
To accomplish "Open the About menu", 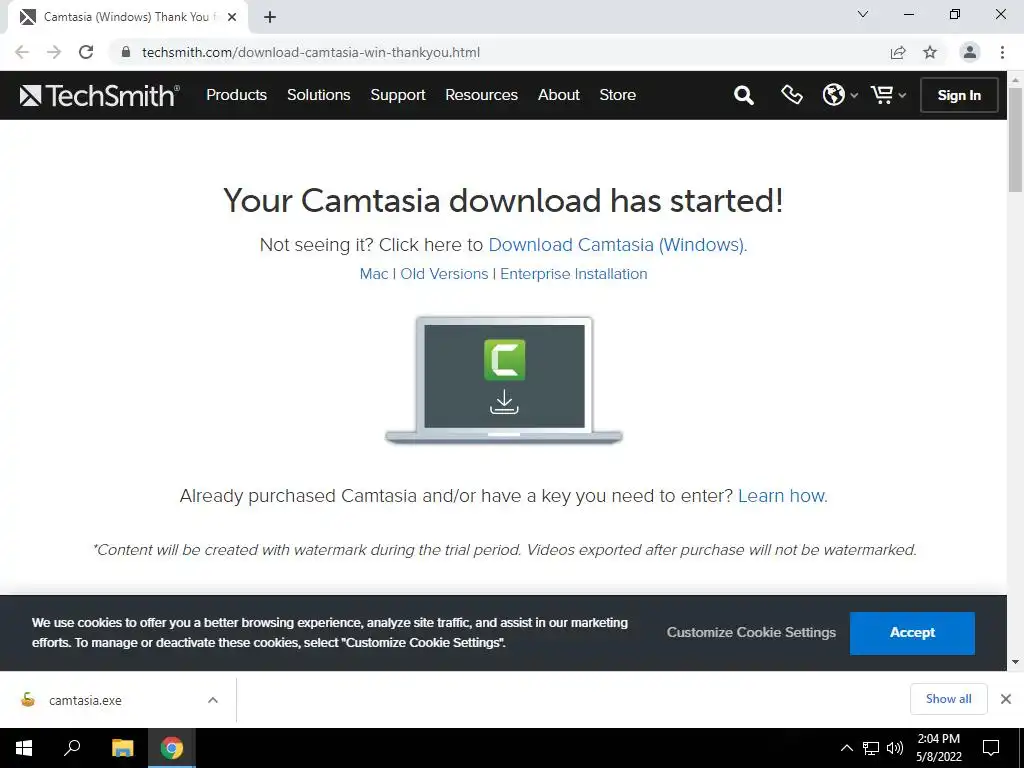I will tap(558, 95).
